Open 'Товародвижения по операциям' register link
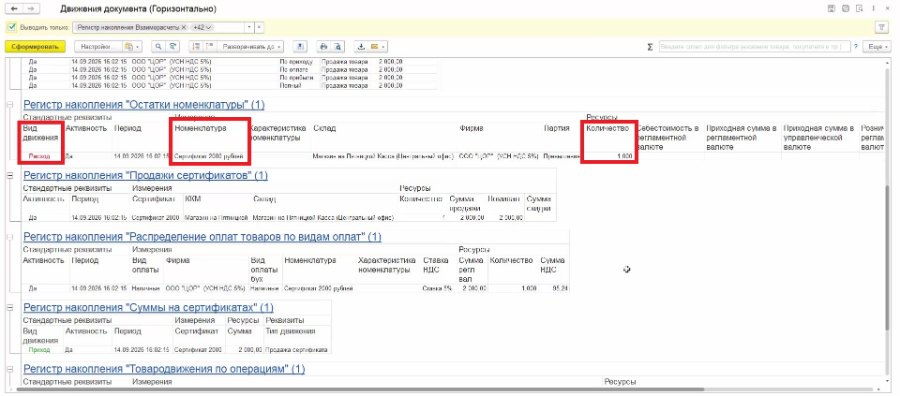 pyautogui.click(x=164, y=369)
